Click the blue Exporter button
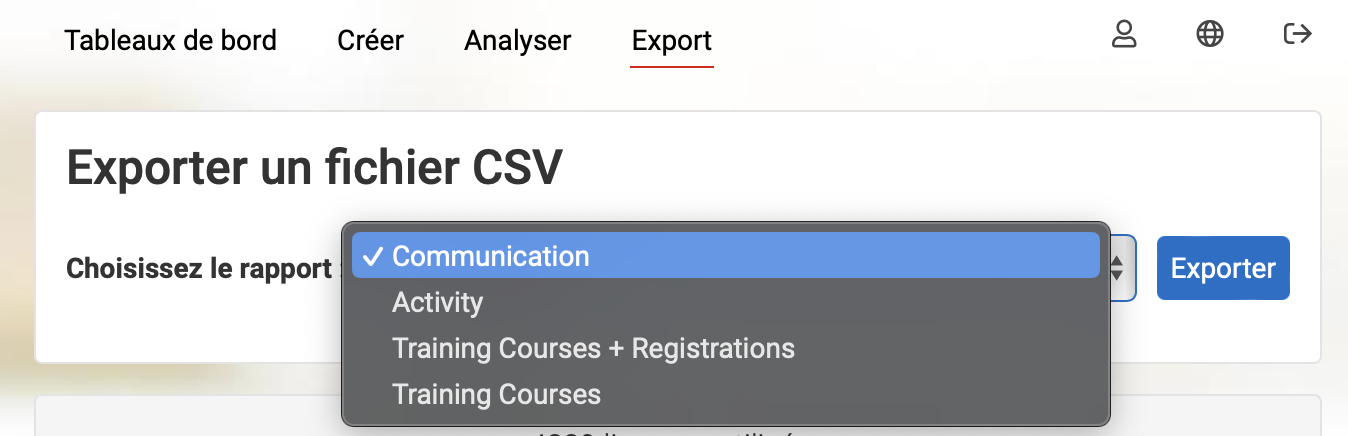 point(1223,268)
